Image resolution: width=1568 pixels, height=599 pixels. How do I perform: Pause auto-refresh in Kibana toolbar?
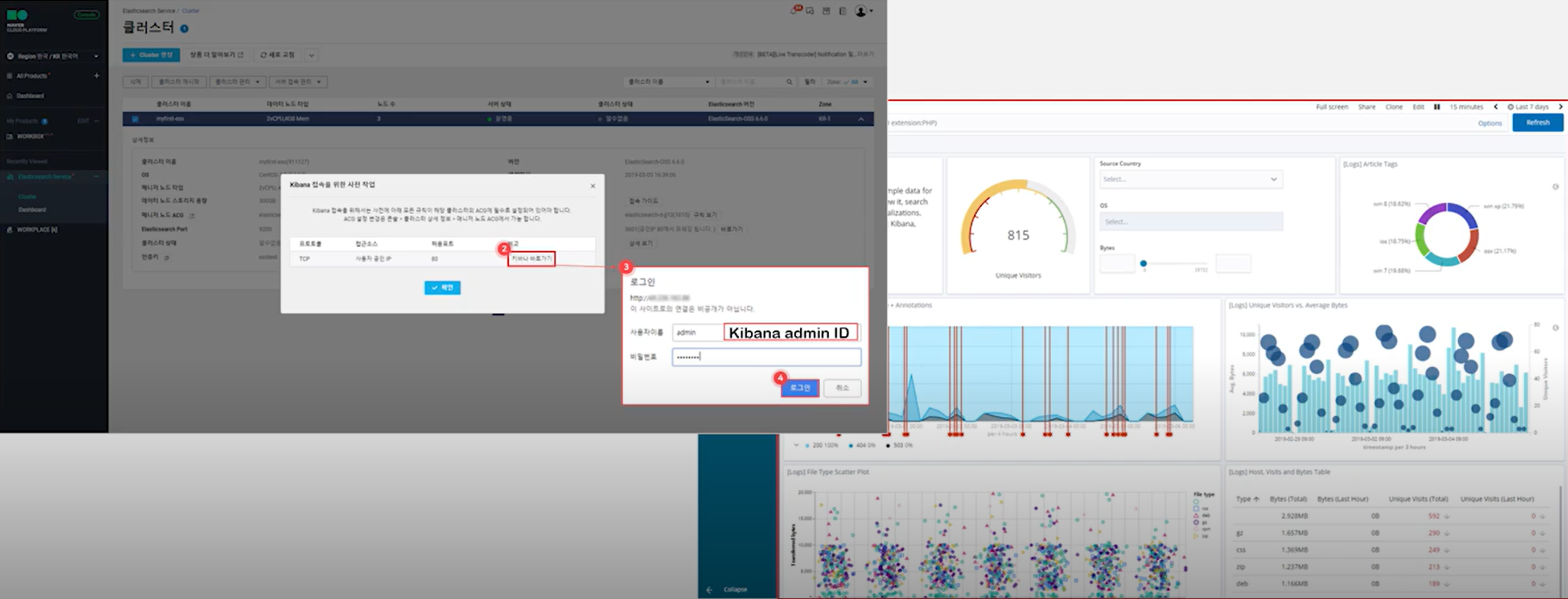tap(1437, 106)
